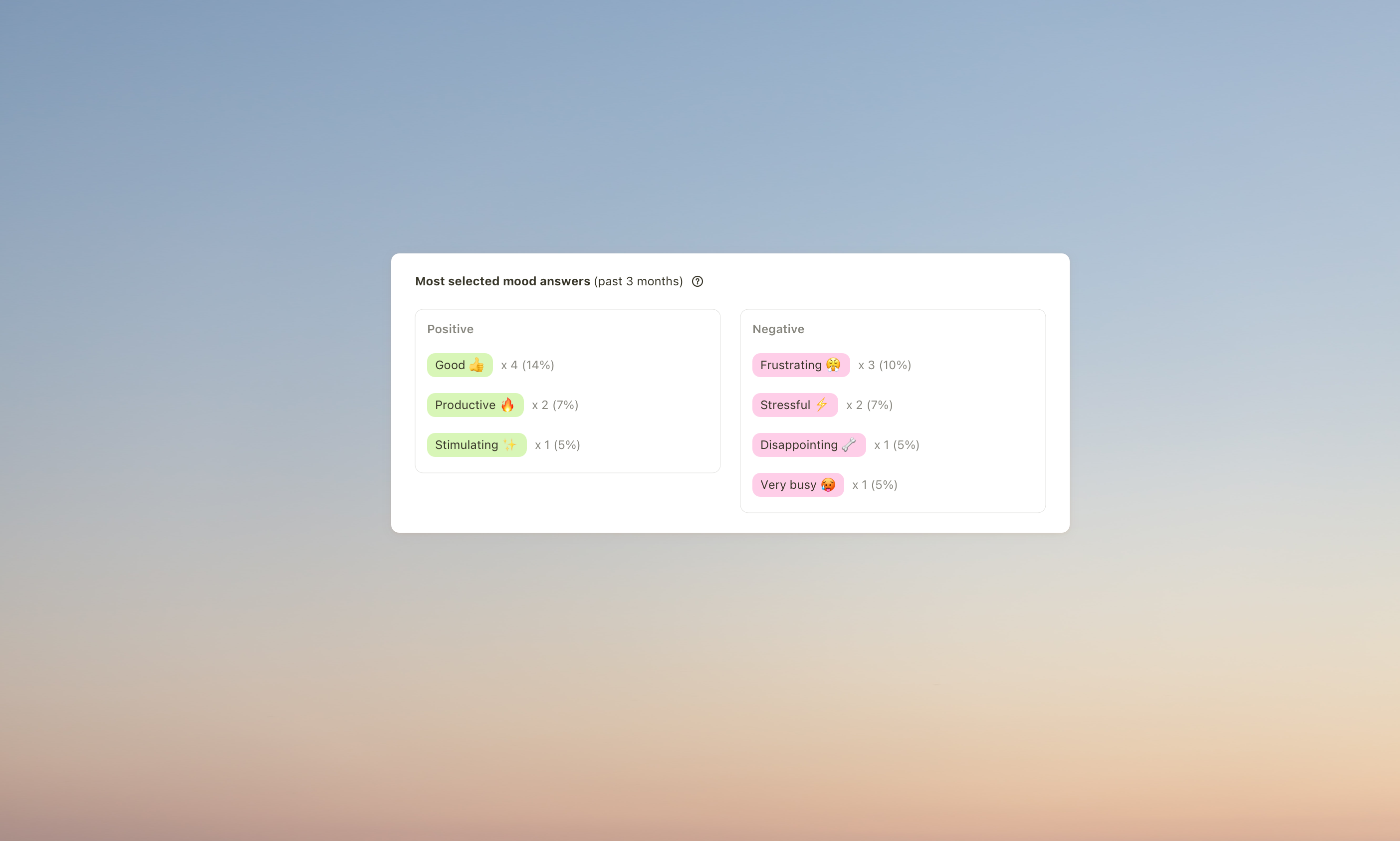Click 'Most selected mood answers' title

coord(503,281)
